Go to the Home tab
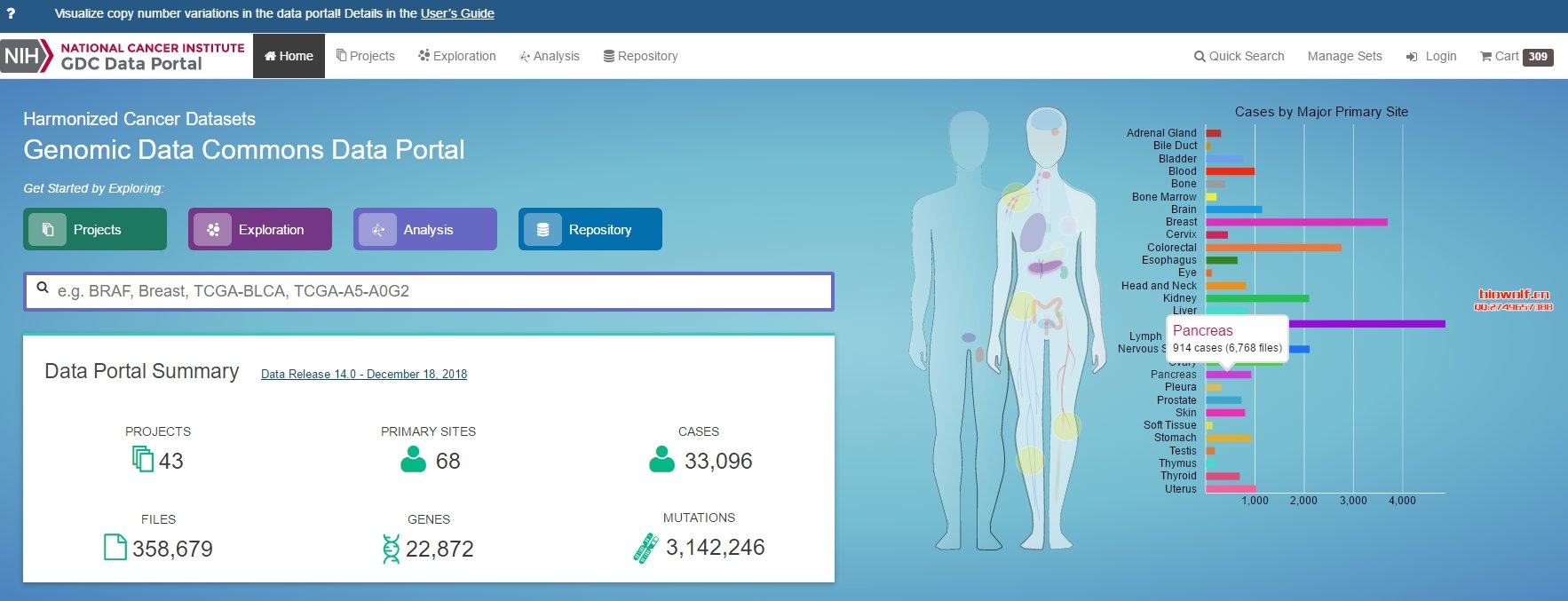Image resolution: width=1568 pixels, height=601 pixels. (x=289, y=56)
